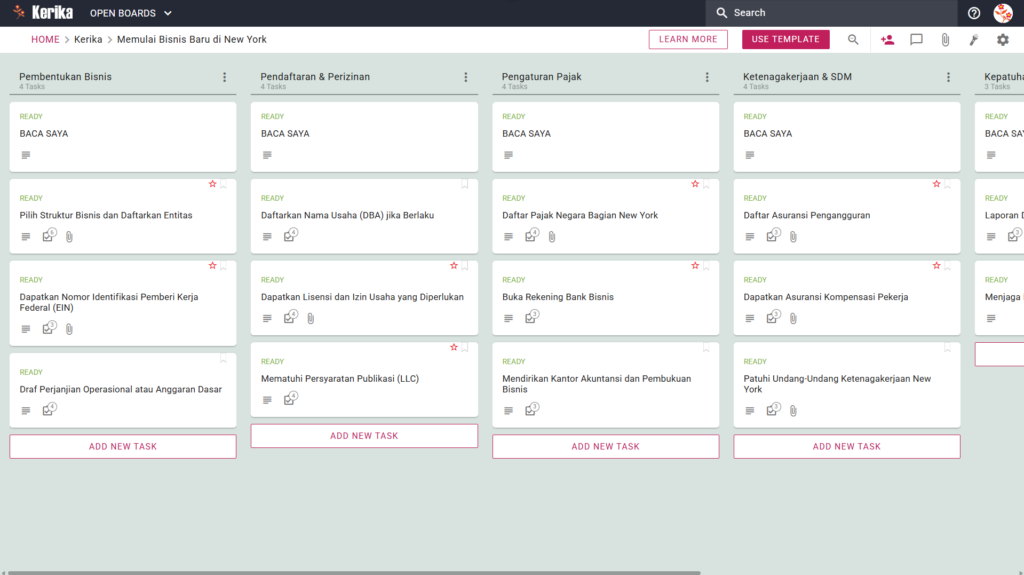Open details icon on Pengaturan Pajak BACA SAYA
The image size is (1024, 575).
click(x=508, y=155)
